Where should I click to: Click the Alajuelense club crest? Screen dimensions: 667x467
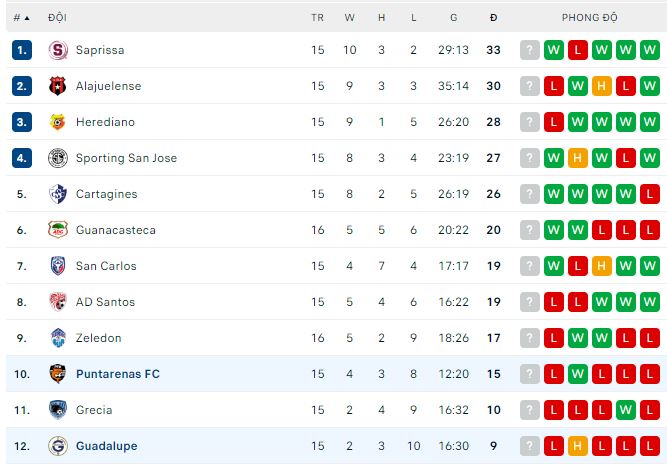coord(58,86)
